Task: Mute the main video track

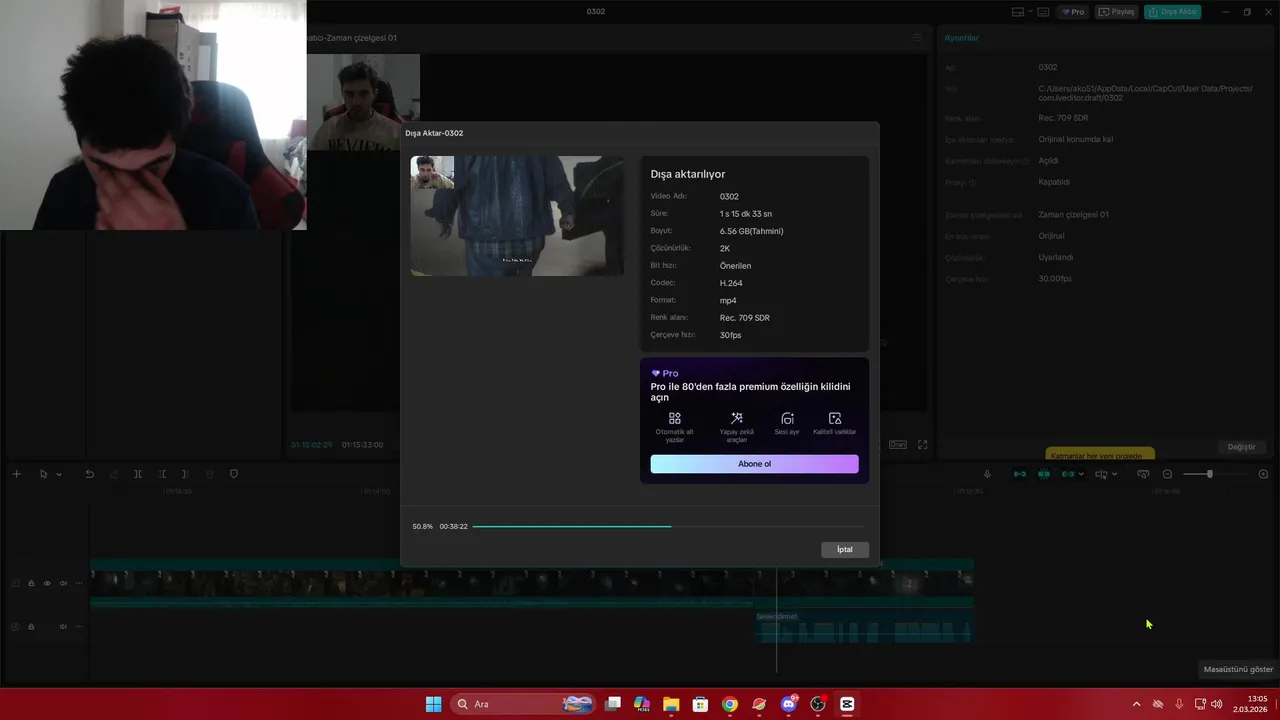Action: pyautogui.click(x=63, y=583)
